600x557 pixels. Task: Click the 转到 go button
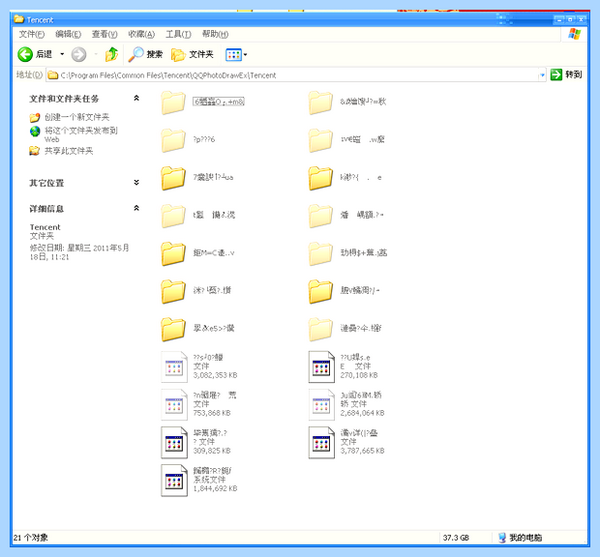[x=566, y=75]
